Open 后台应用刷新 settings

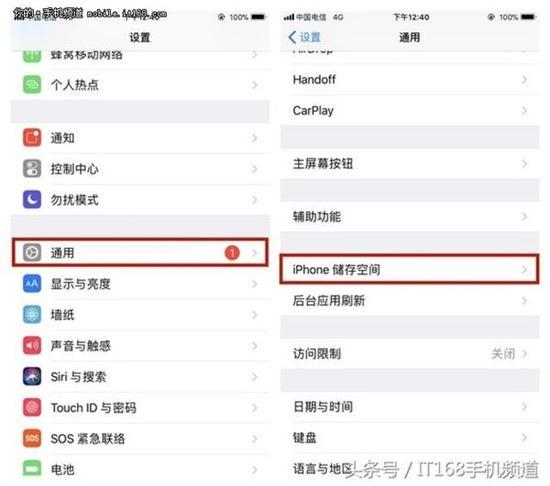coord(409,301)
